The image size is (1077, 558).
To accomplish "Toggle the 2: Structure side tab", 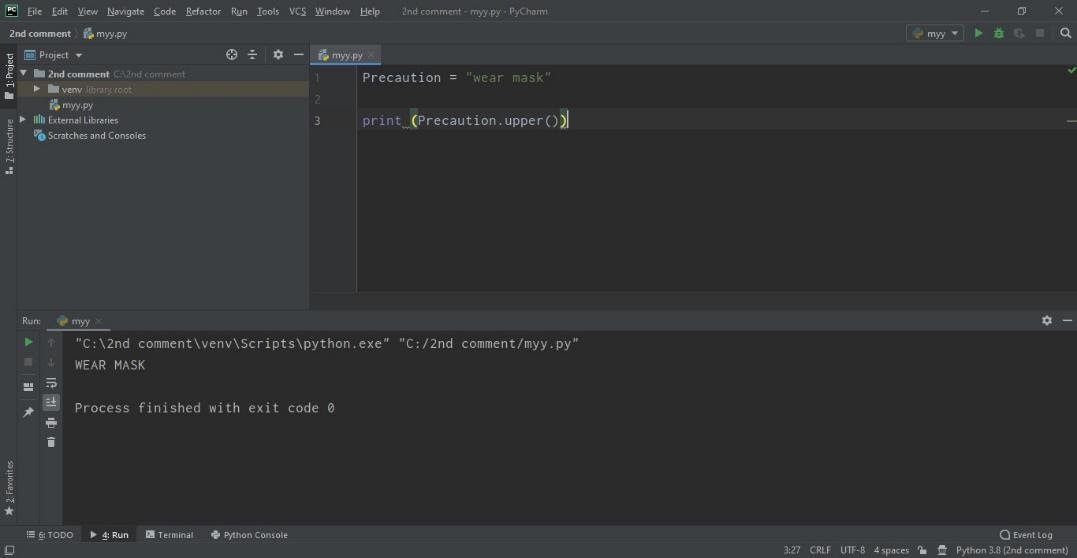I will [x=9, y=146].
